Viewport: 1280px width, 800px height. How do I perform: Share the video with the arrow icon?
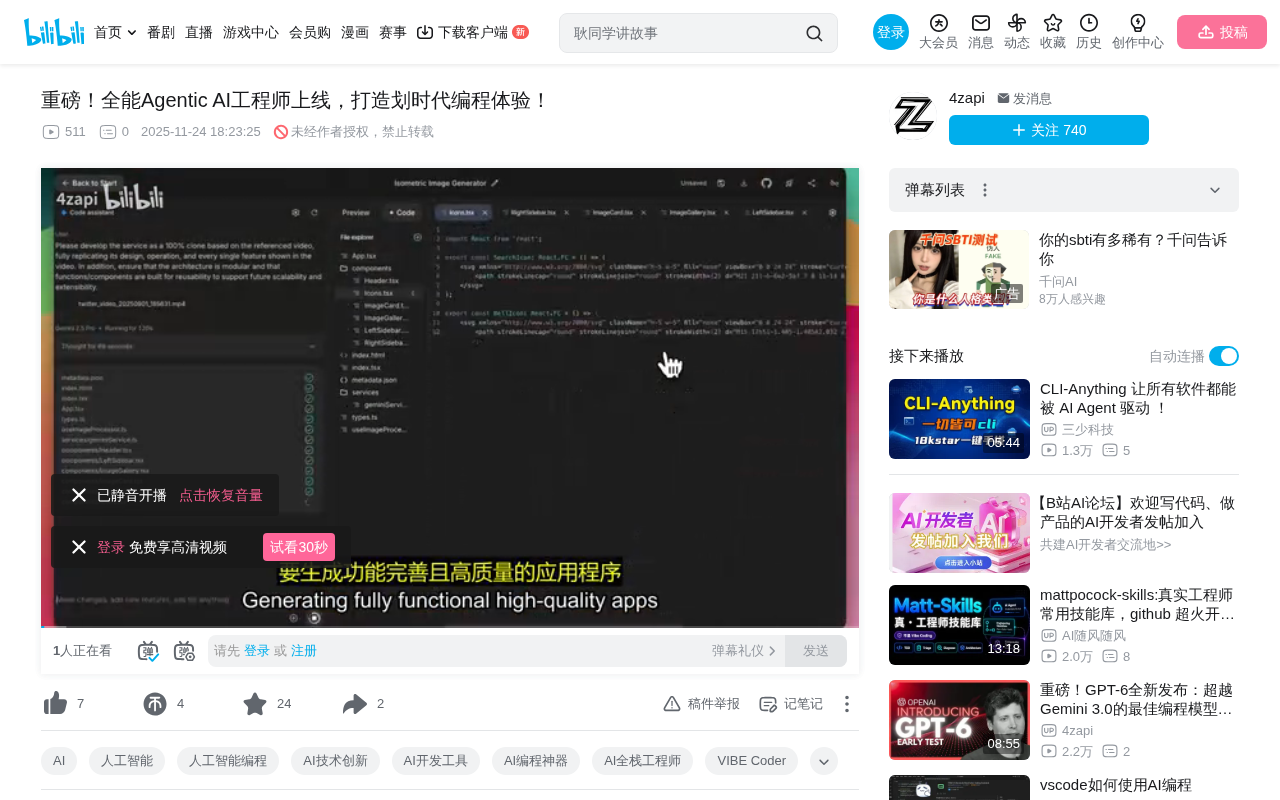[x=355, y=704]
